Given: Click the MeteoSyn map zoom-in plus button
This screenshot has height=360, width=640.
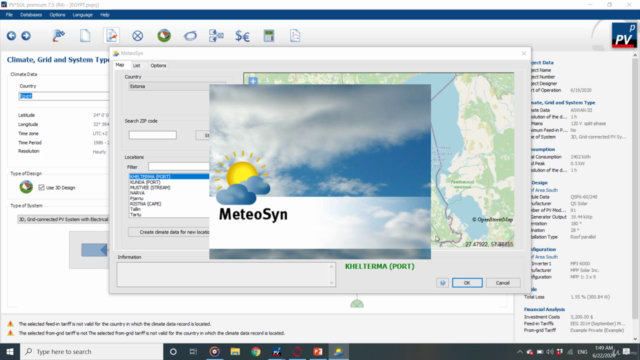Looking at the screenshot, I should click(253, 81).
